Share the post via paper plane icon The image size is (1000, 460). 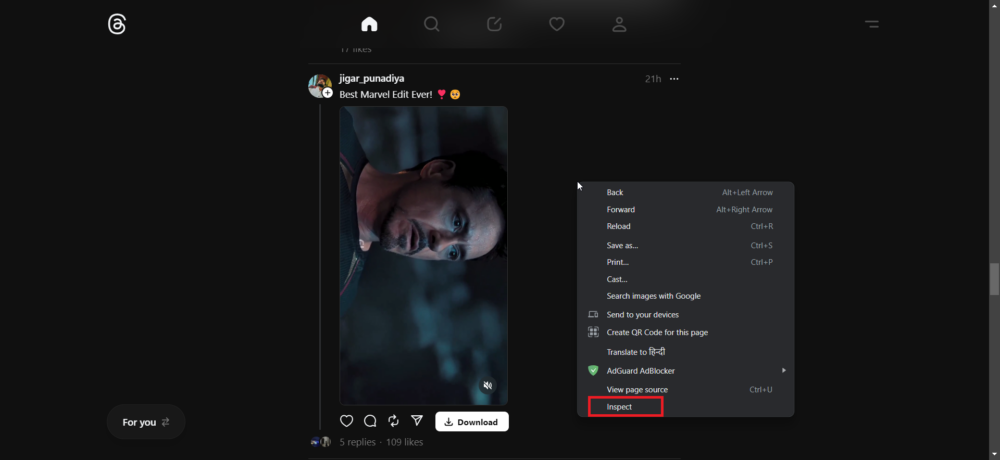point(417,421)
